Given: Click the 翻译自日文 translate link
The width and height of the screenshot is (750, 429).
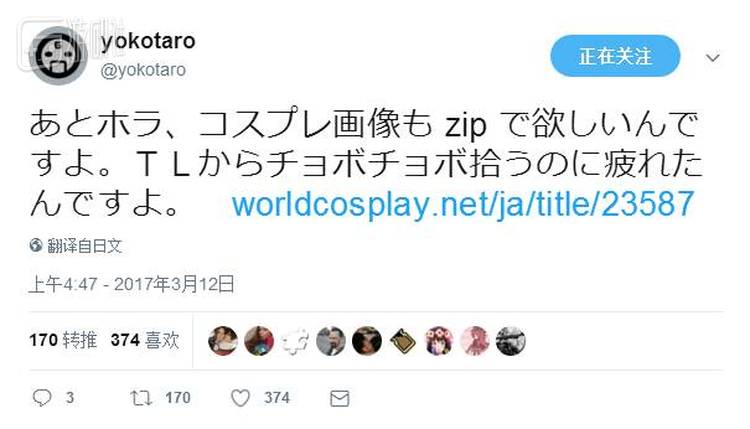Looking at the screenshot, I should [x=84, y=246].
